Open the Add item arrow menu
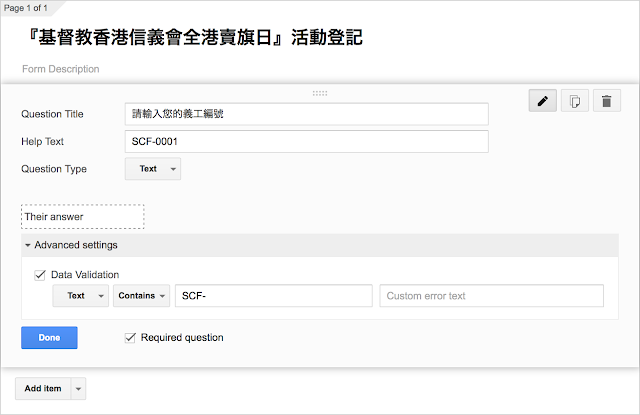Viewport: 640px width, 415px height. click(x=78, y=388)
